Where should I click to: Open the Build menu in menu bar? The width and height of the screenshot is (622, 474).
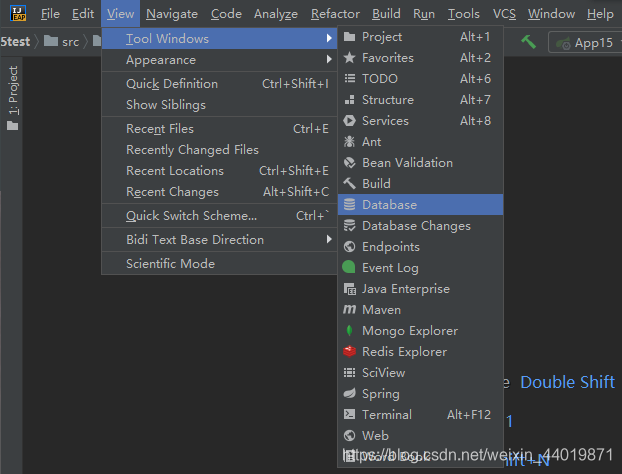(386, 14)
